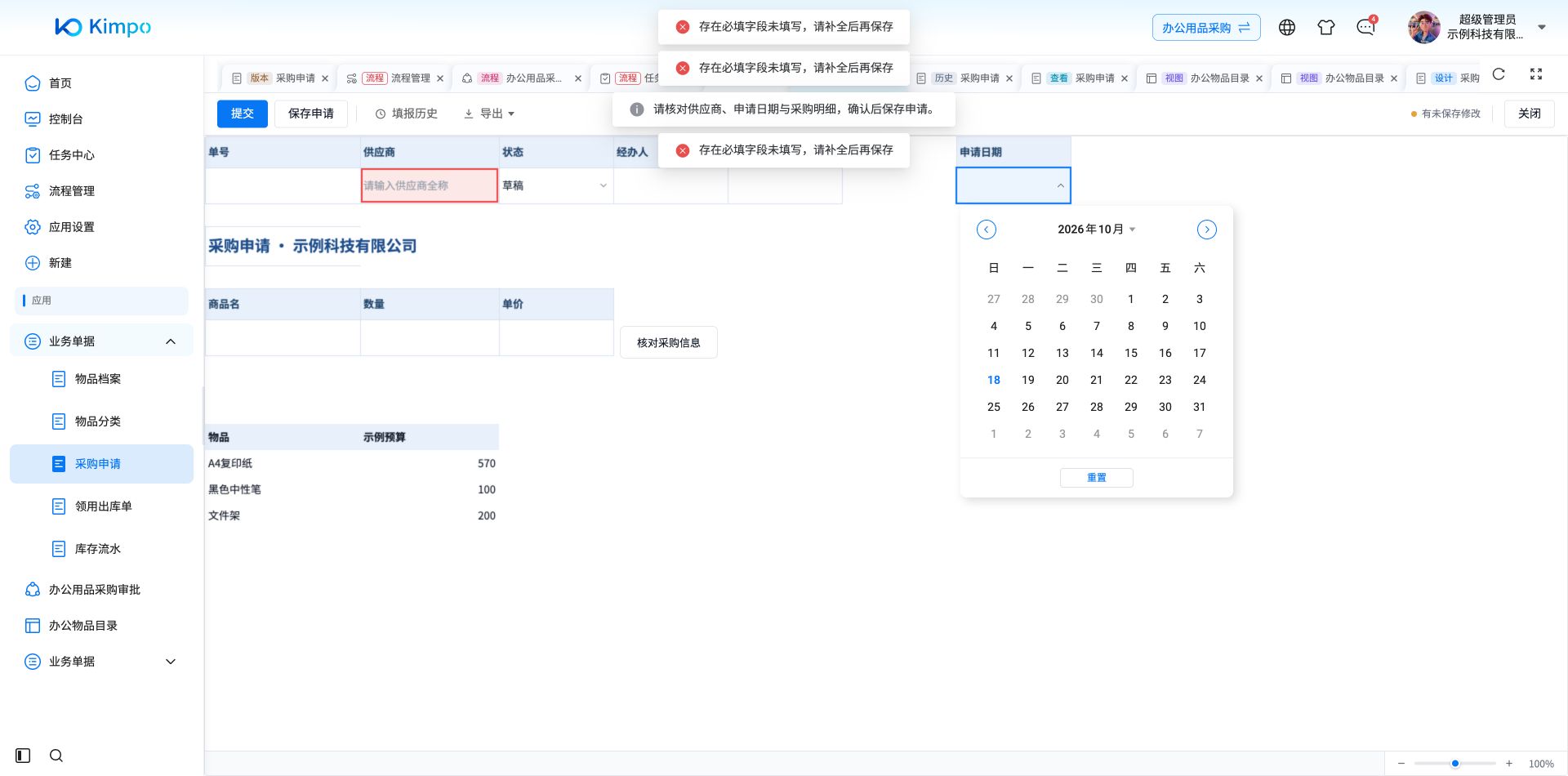Open the 导出 dropdown
The image size is (1568, 776).
[489, 114]
